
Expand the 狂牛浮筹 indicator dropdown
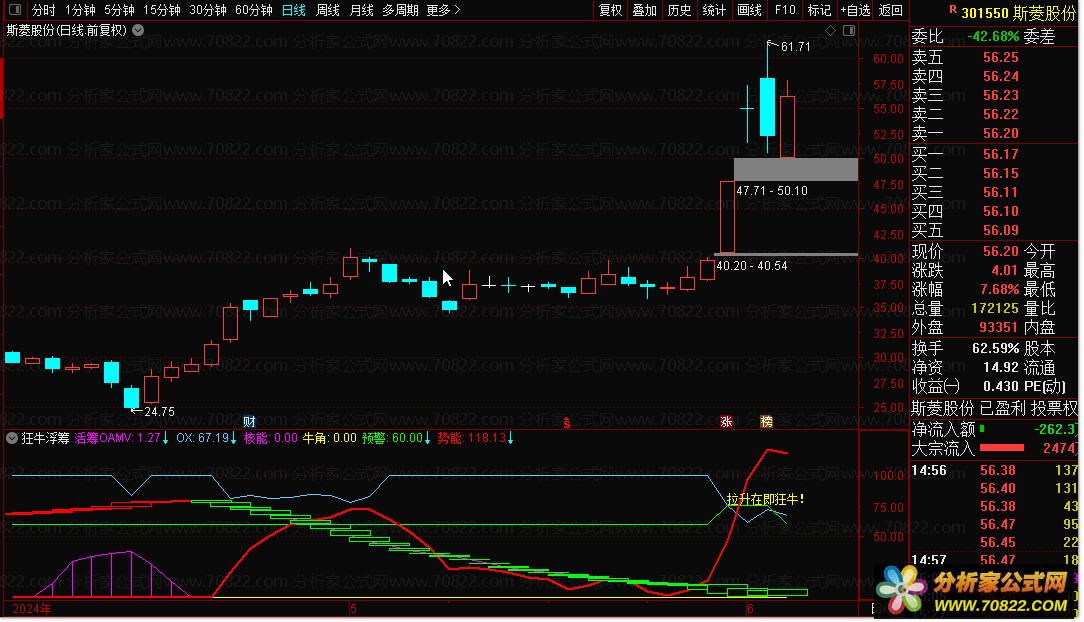[12, 437]
